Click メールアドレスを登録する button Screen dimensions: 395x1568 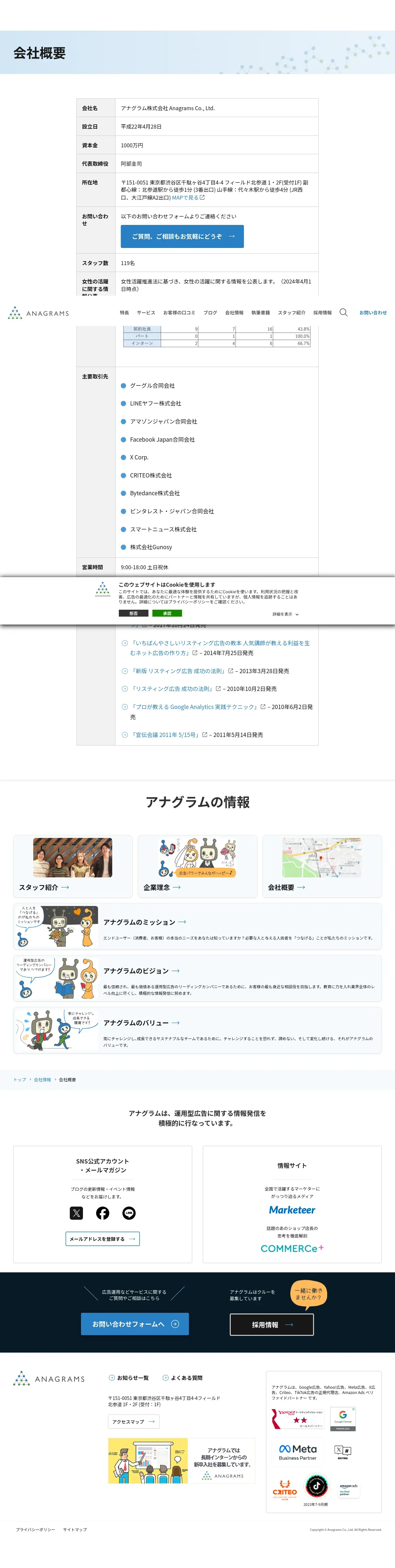(102, 1239)
